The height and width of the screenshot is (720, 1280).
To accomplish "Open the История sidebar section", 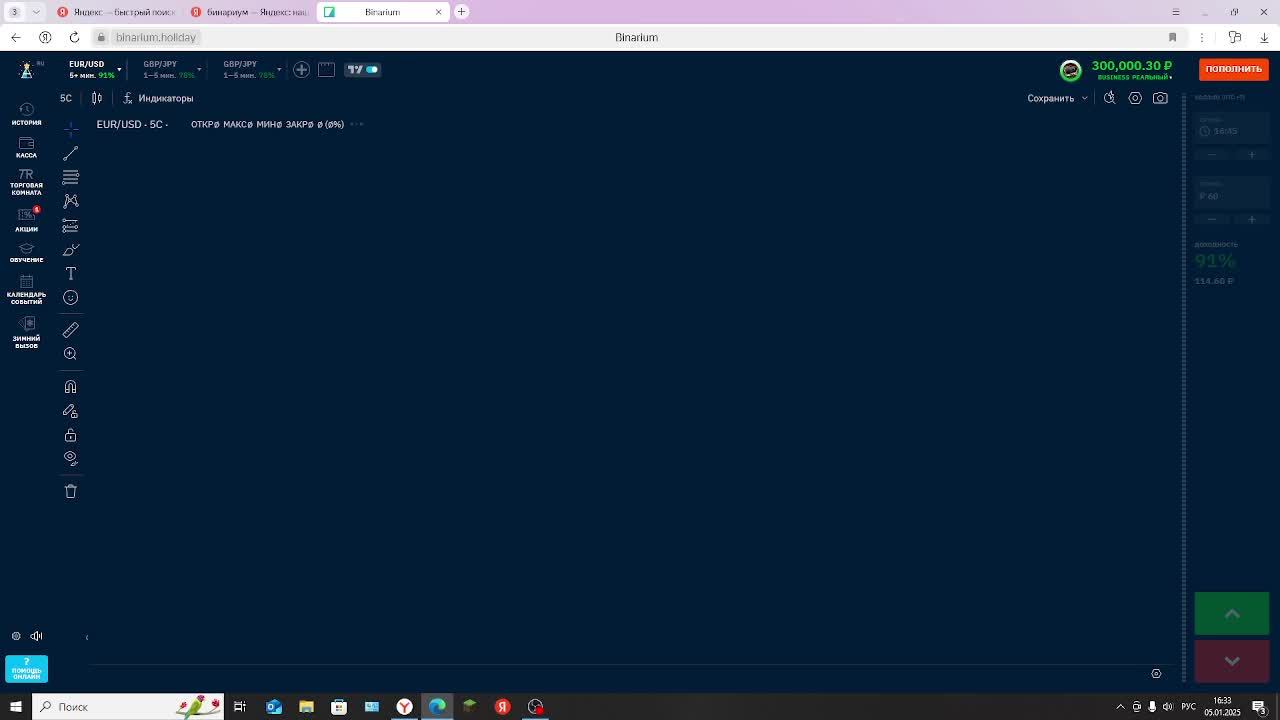I will pos(26,114).
